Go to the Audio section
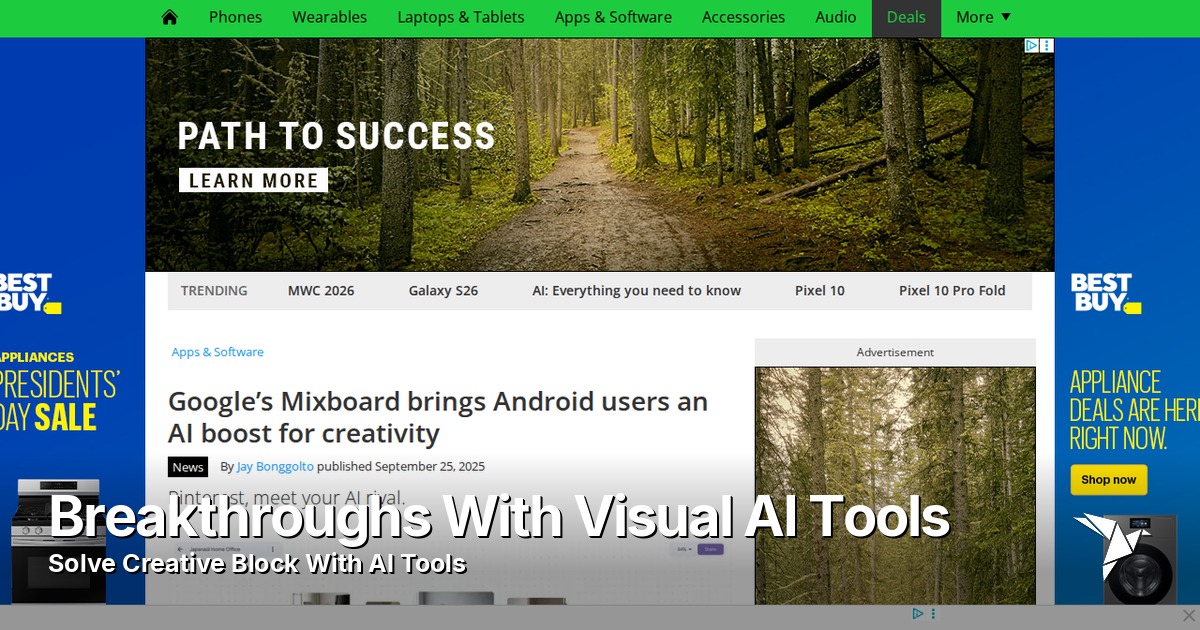 click(836, 17)
